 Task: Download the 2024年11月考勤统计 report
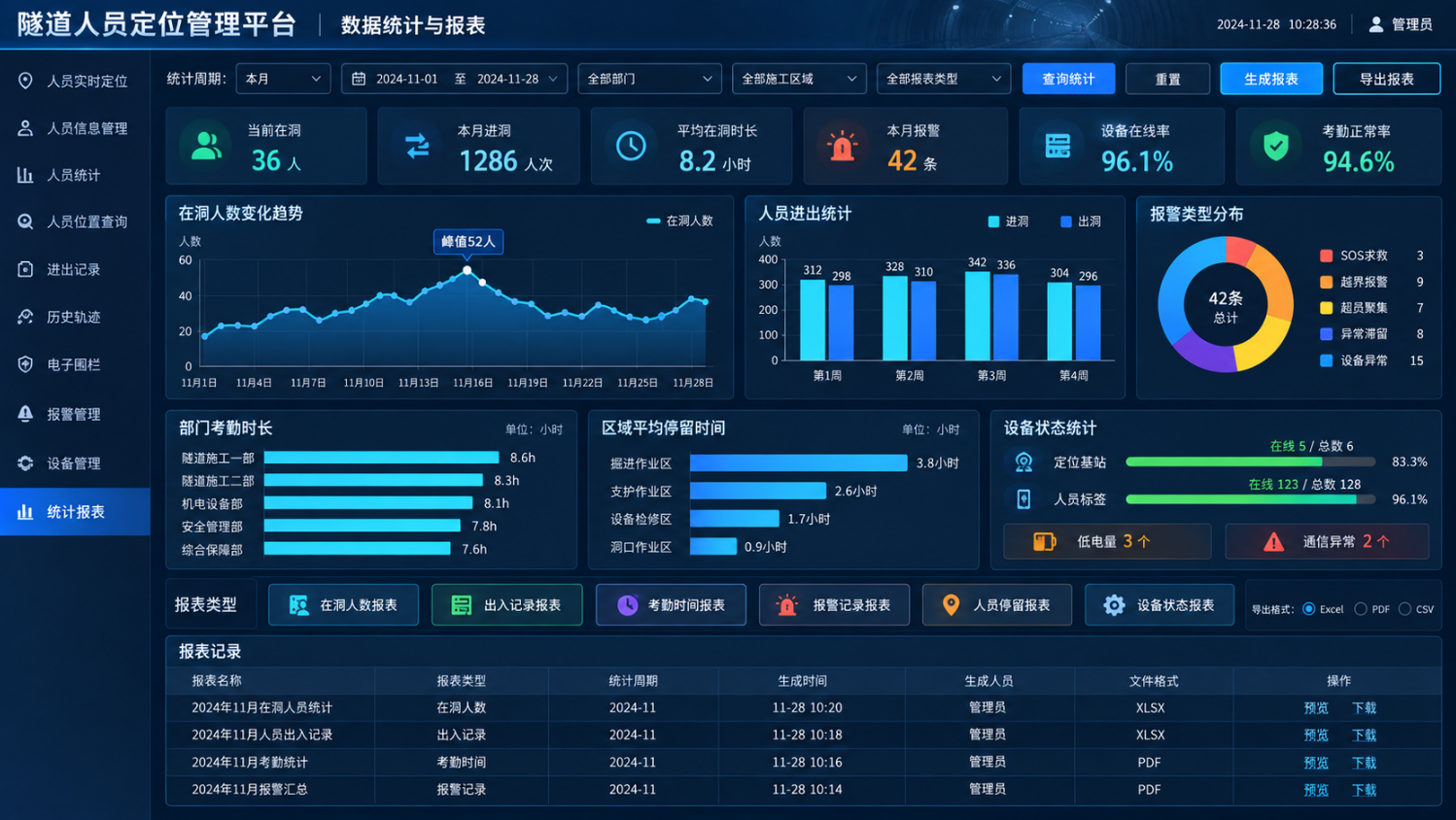point(1364,763)
